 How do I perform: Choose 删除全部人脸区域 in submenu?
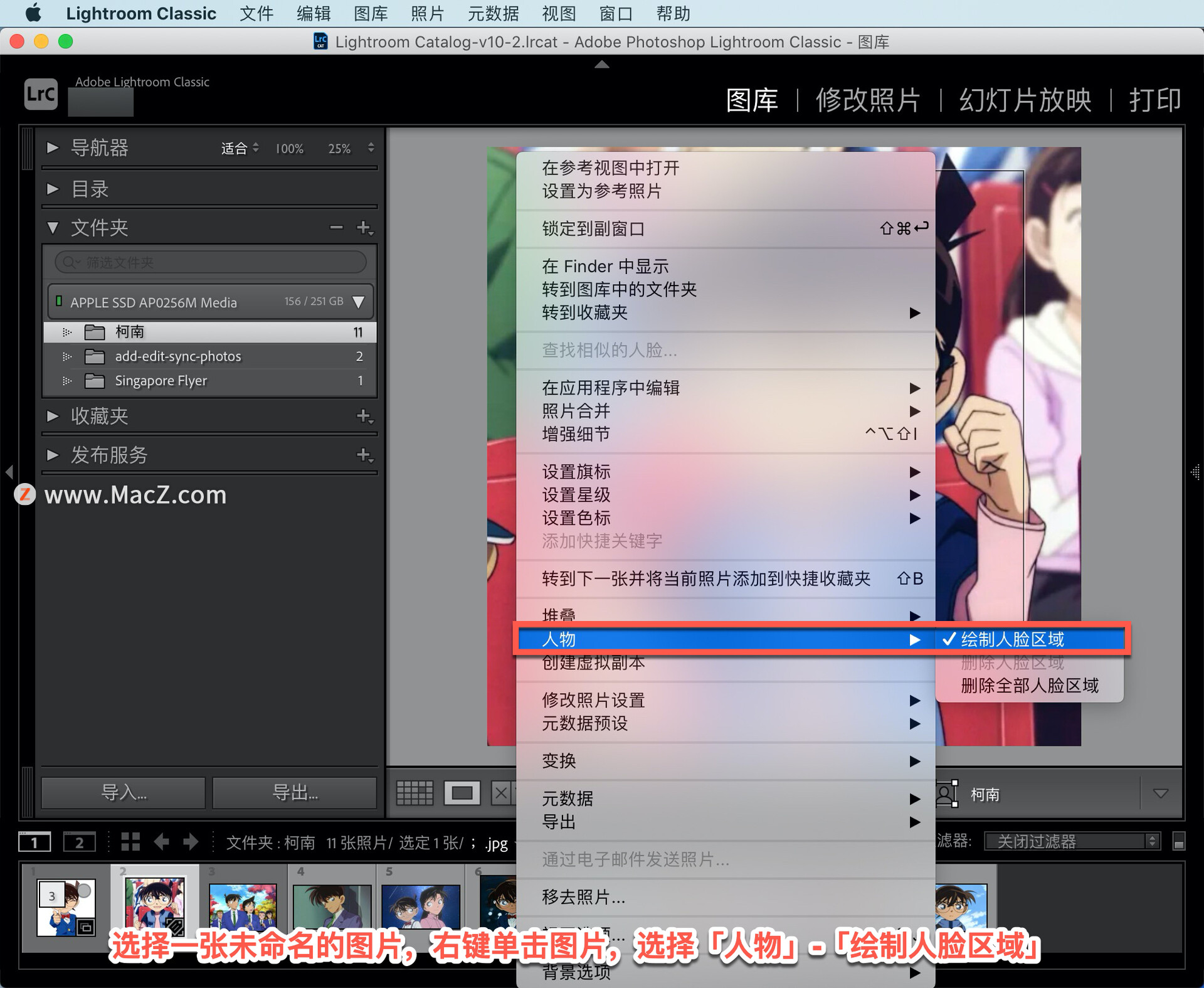1030,686
